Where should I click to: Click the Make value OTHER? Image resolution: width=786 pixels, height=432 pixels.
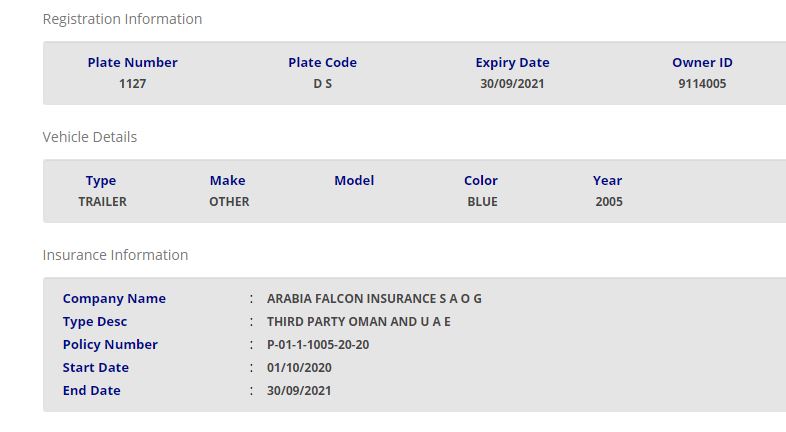(229, 202)
